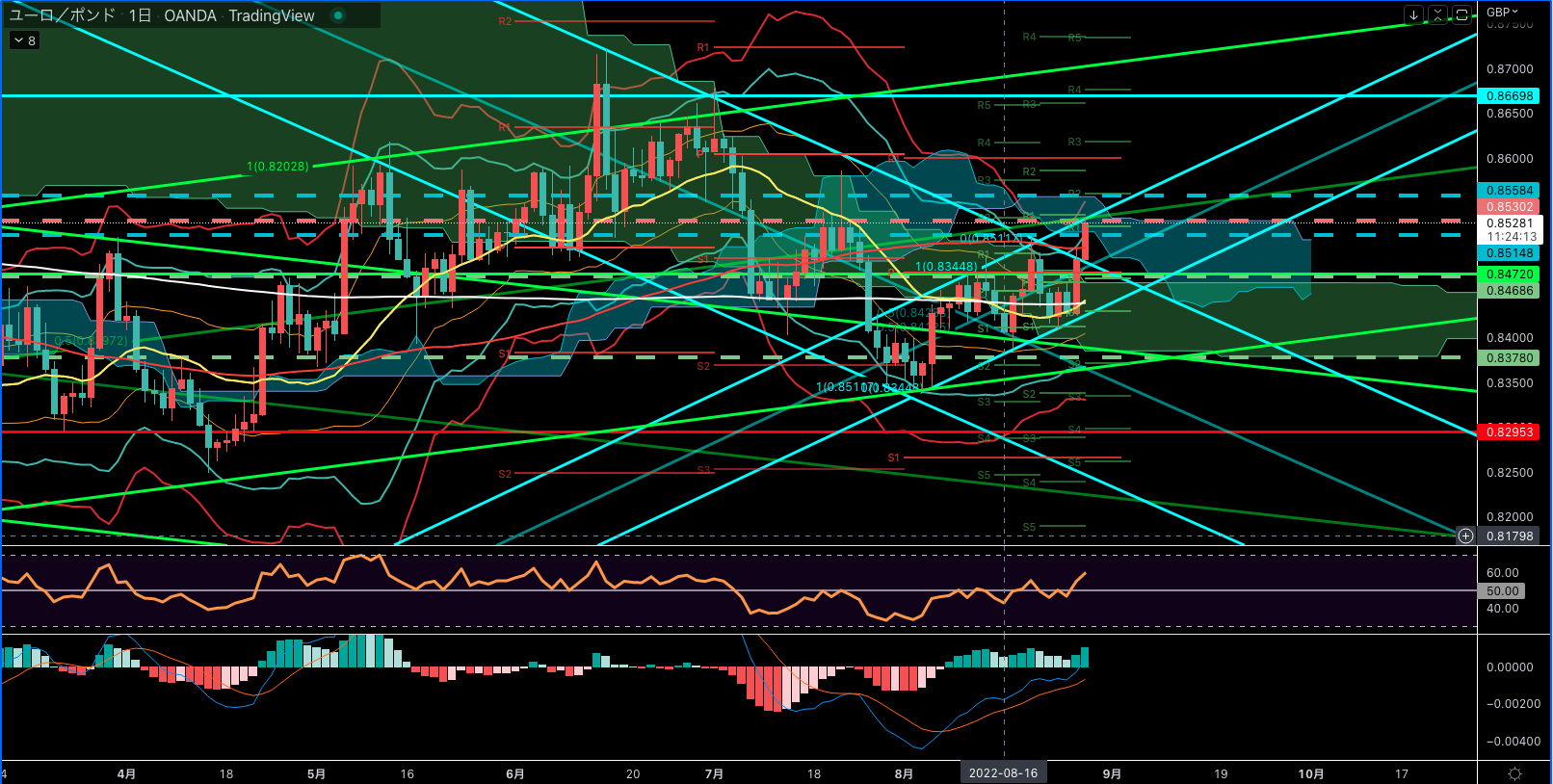The height and width of the screenshot is (784, 1553).
Task: Click the 1日 interval label in title
Action: pyautogui.click(x=140, y=15)
